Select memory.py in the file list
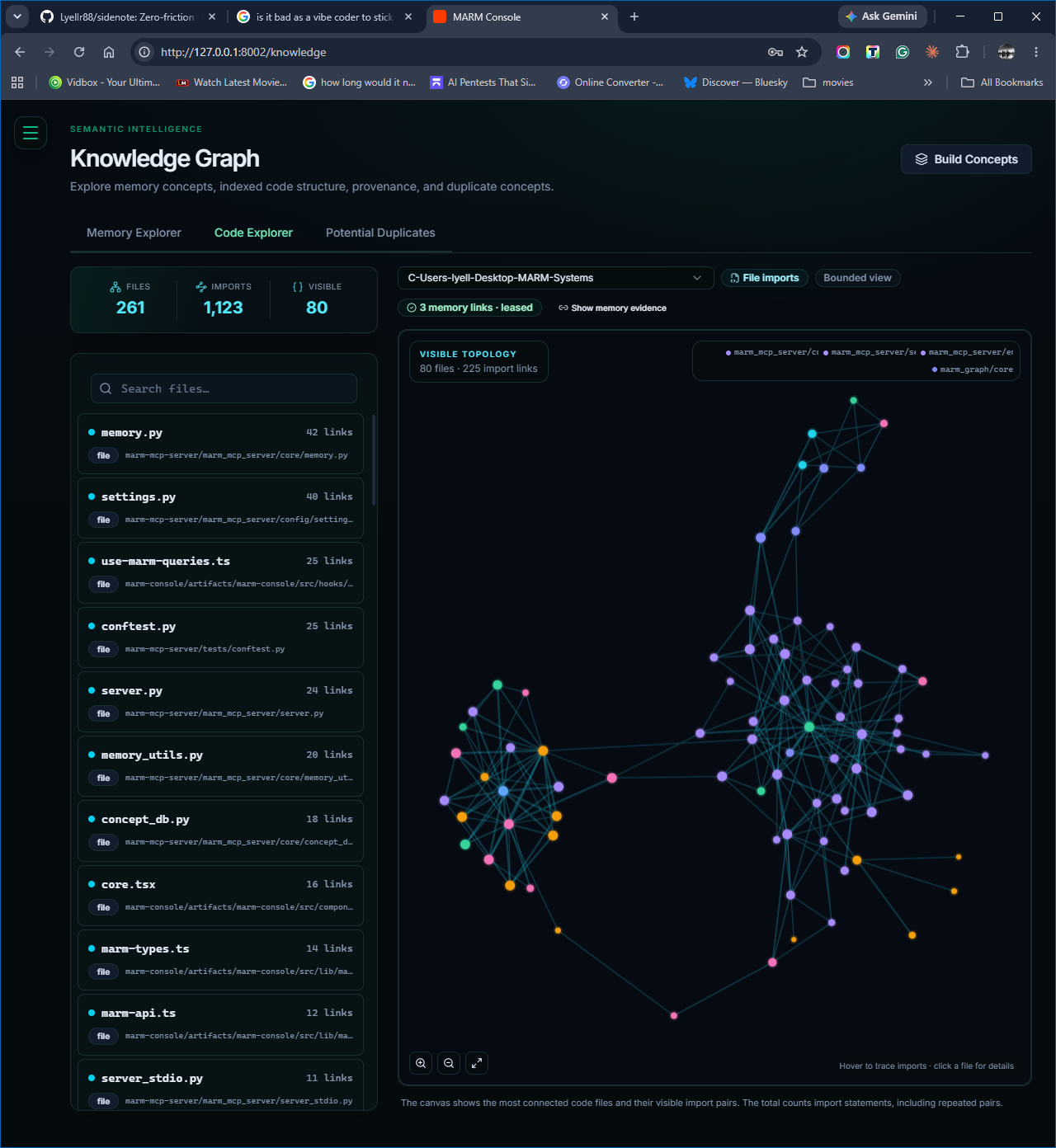Viewport: 1056px width, 1148px height. point(220,444)
